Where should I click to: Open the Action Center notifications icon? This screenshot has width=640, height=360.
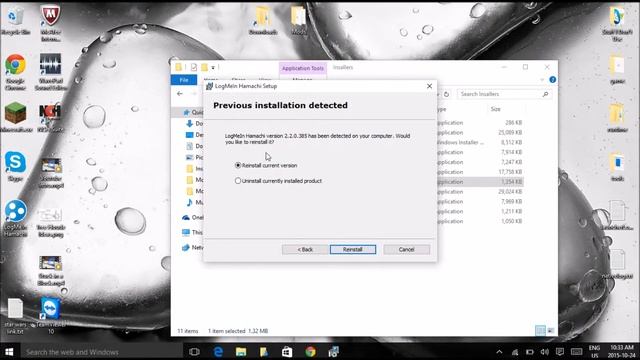pyautogui.click(x=560, y=352)
